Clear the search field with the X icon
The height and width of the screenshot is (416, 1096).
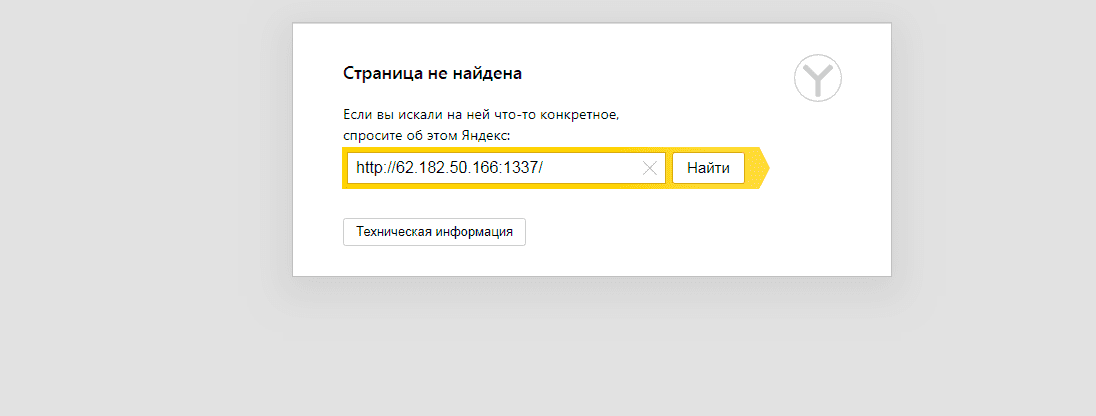(x=649, y=168)
